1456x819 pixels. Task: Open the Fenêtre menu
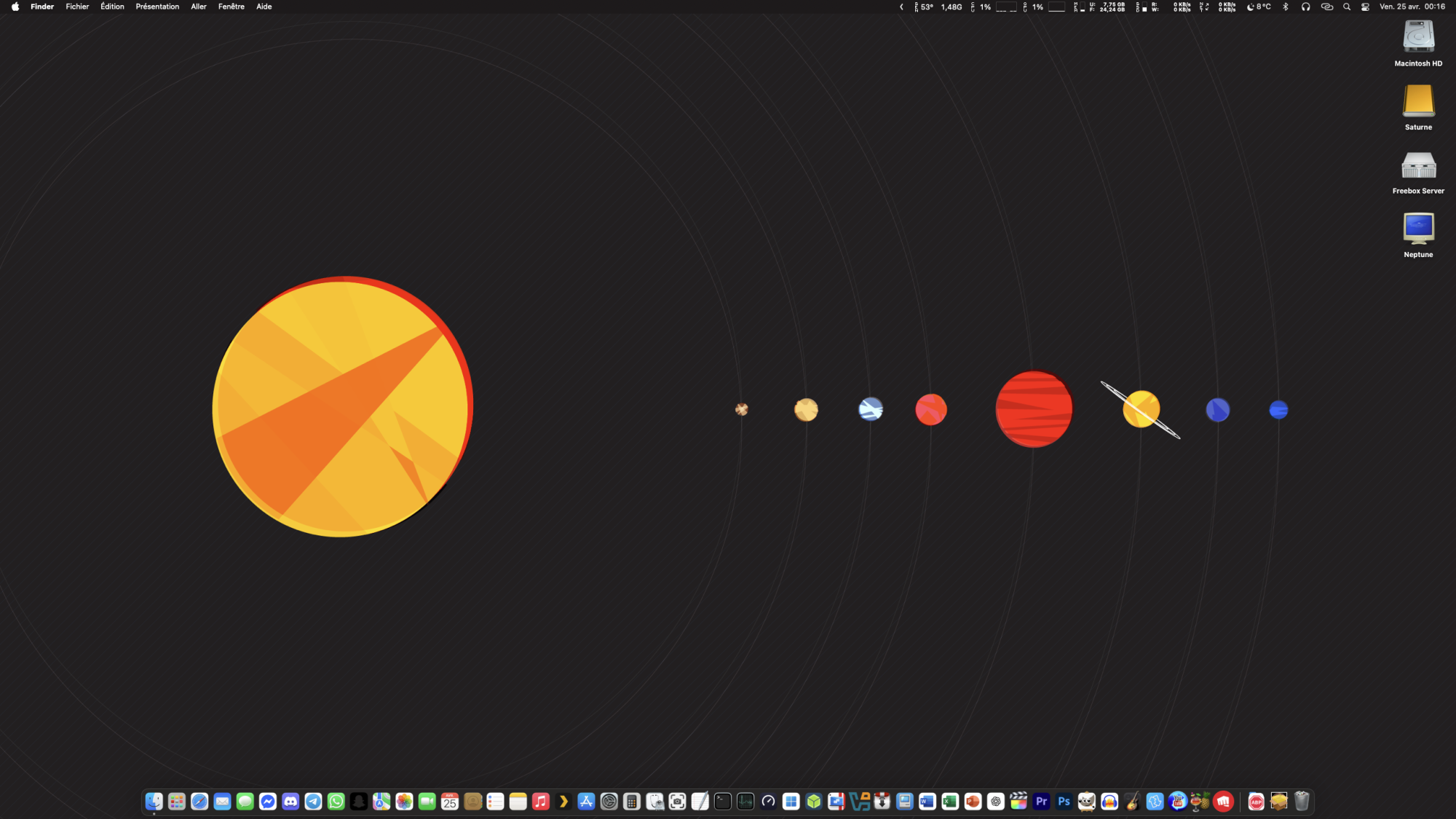click(x=231, y=7)
